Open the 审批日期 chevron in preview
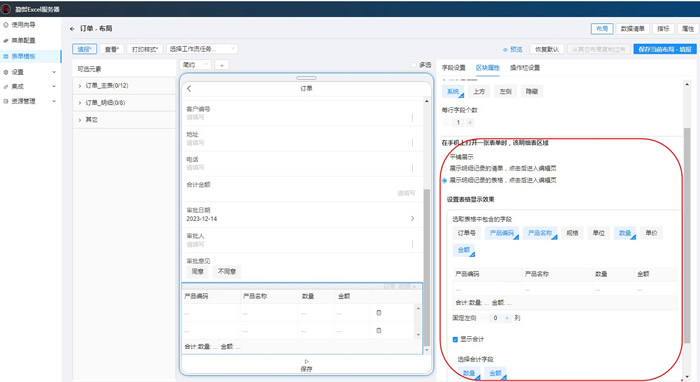This screenshot has height=382, width=700. (412, 218)
